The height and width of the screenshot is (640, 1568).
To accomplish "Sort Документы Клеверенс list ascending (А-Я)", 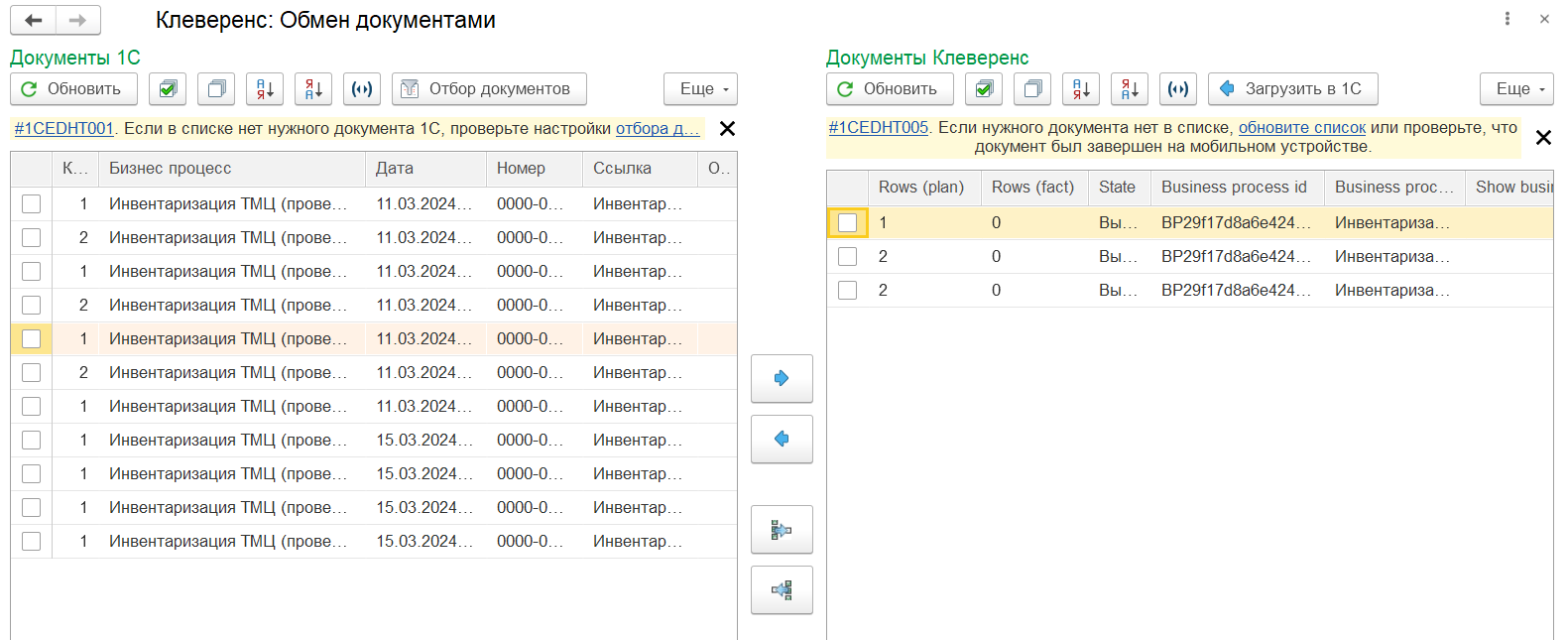I will (x=1081, y=89).
